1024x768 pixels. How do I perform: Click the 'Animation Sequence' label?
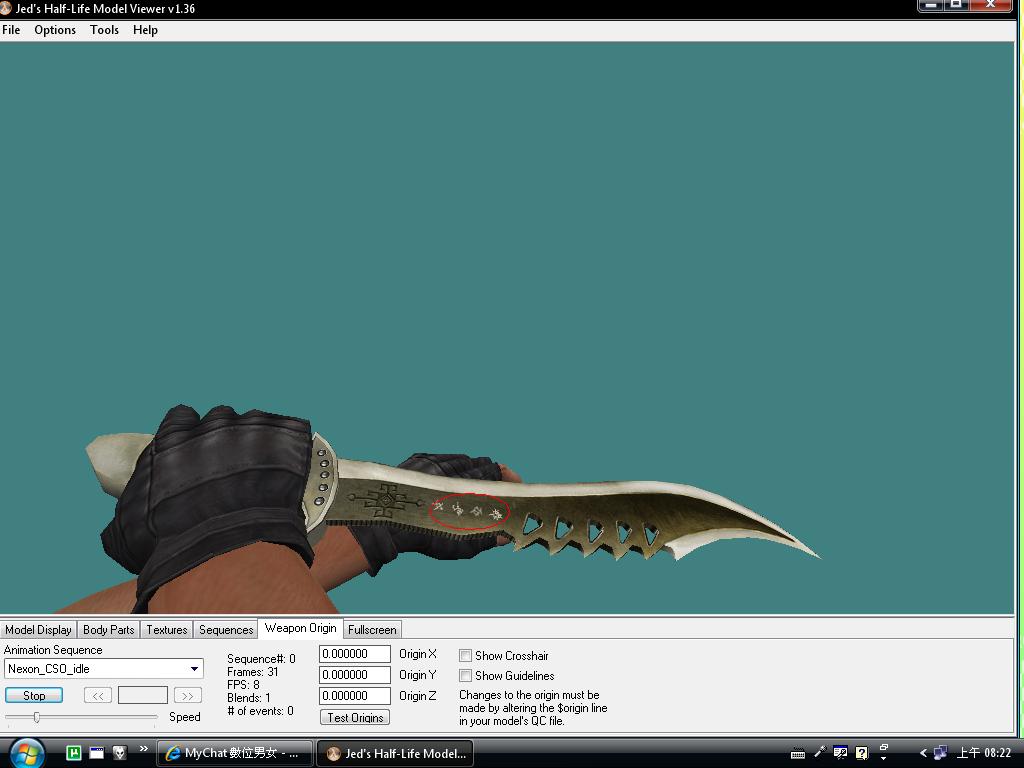(53, 650)
